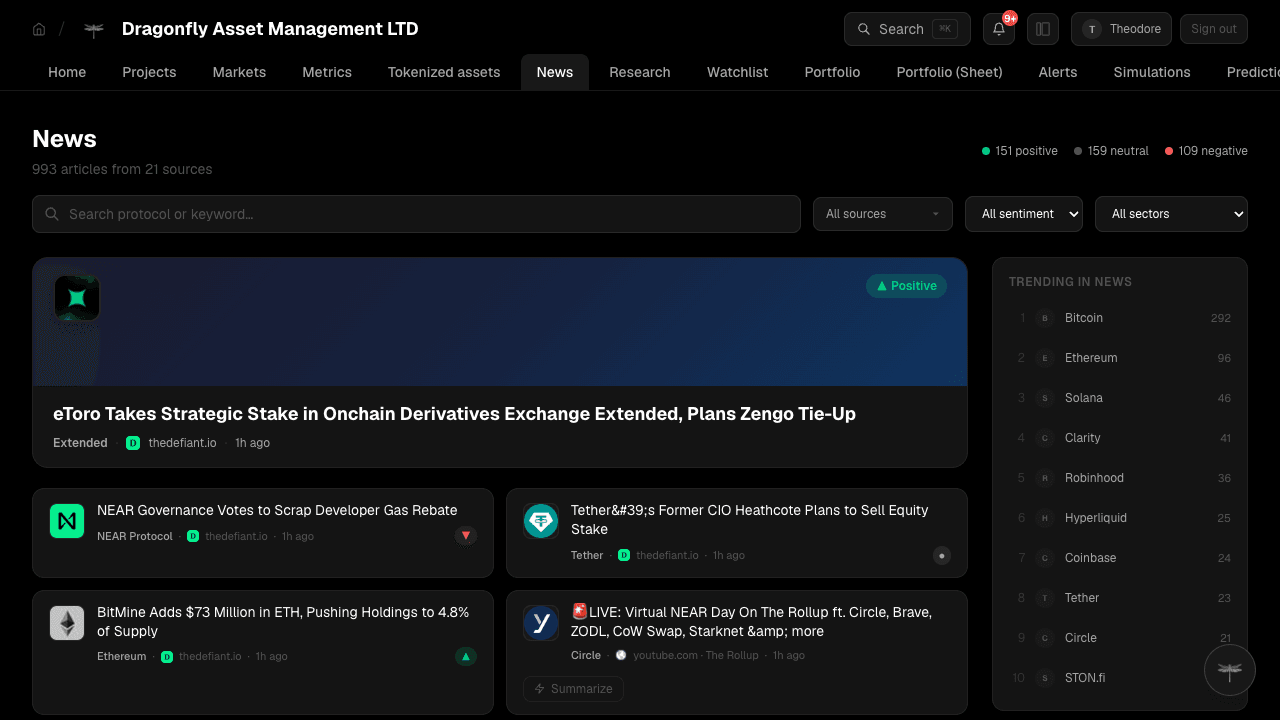Open the floating Dragonfly assistant button
This screenshot has height=720, width=1280.
click(1230, 670)
